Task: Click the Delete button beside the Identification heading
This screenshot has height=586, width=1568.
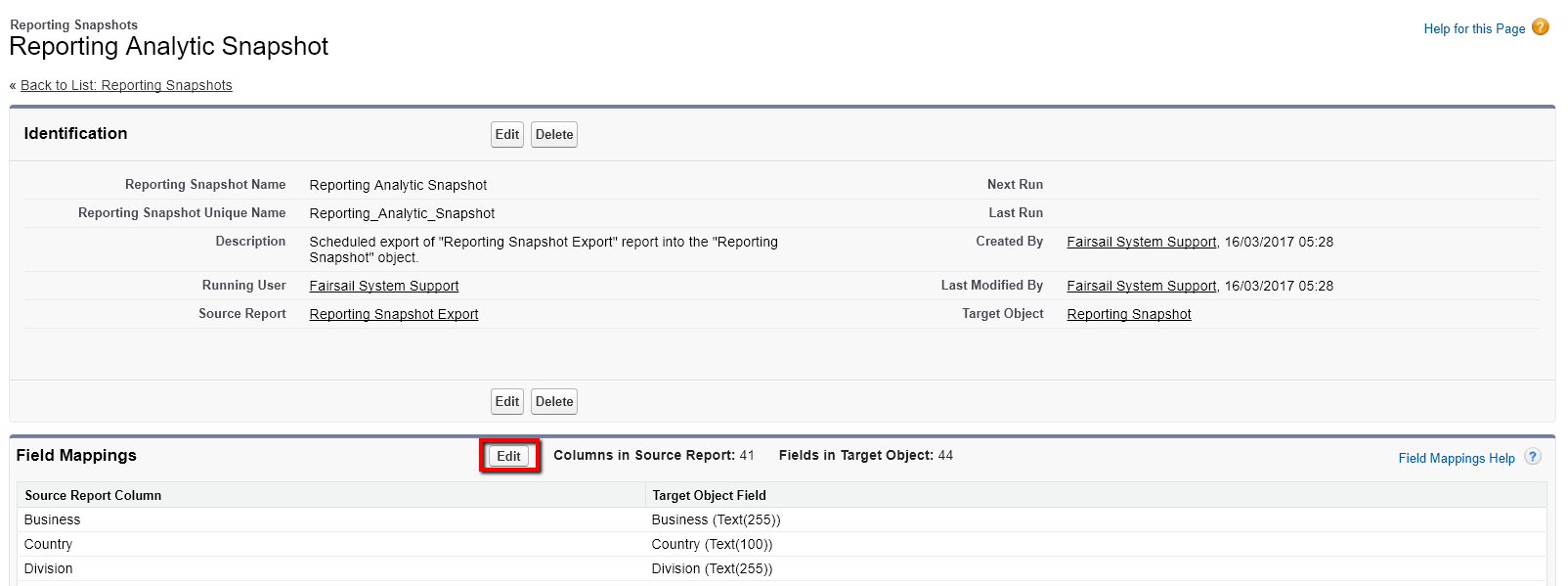Action: point(553,135)
